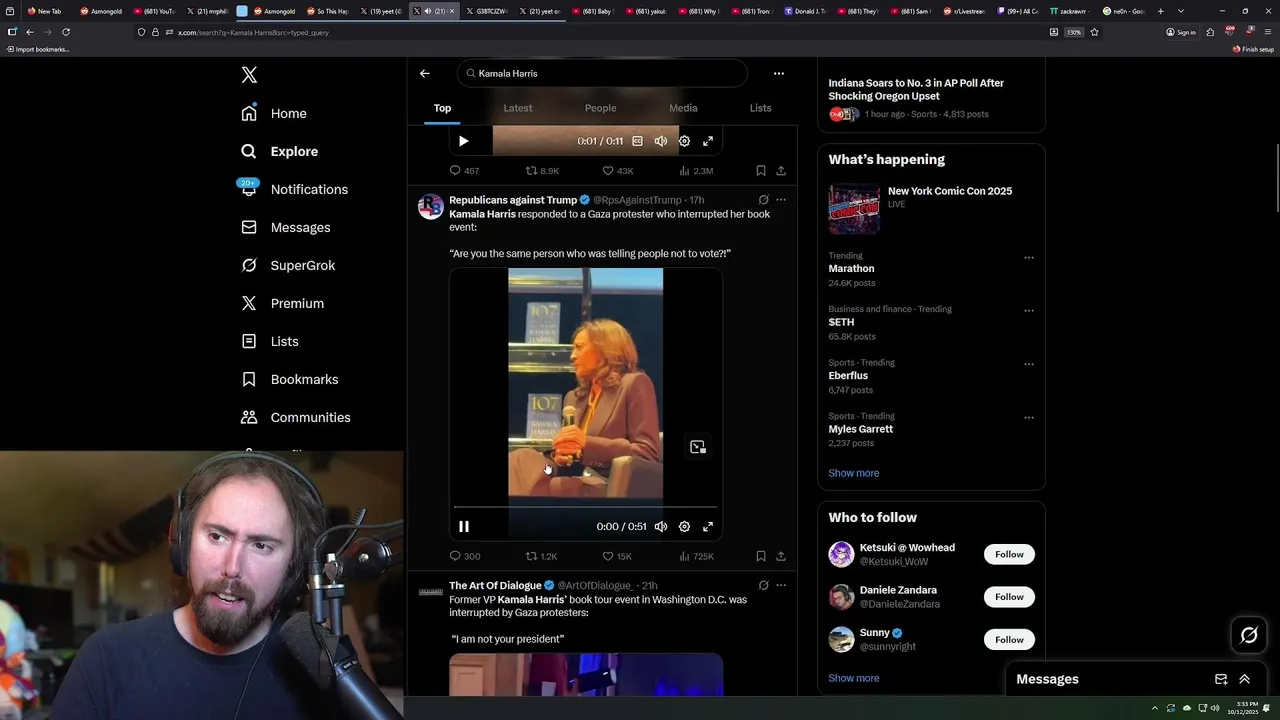This screenshot has width=1280, height=720.
Task: Reply to post with 300 comments
Action: [x=464, y=556]
